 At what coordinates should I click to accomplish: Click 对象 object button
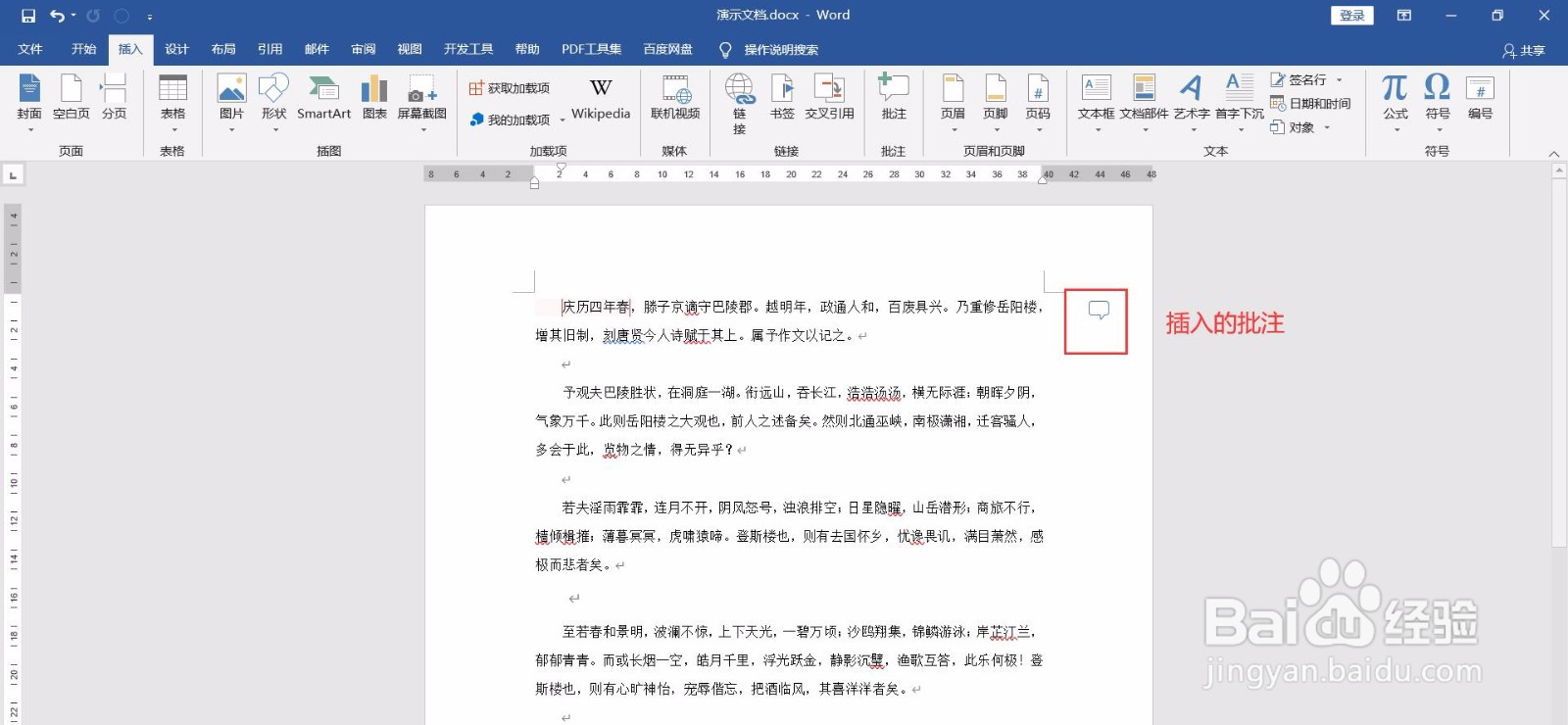click(1300, 127)
